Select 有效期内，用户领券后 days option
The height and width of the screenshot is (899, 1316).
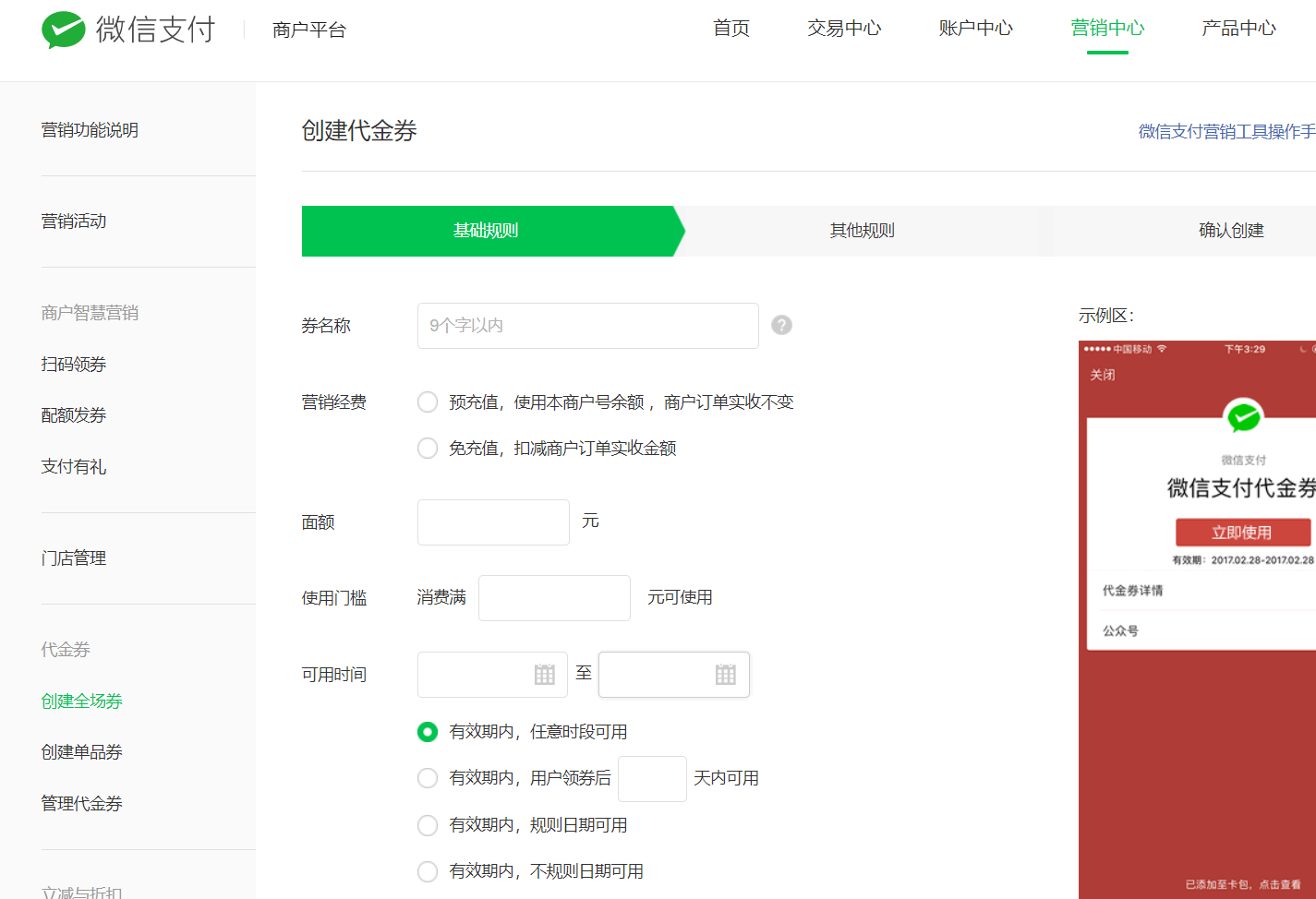pyautogui.click(x=428, y=778)
